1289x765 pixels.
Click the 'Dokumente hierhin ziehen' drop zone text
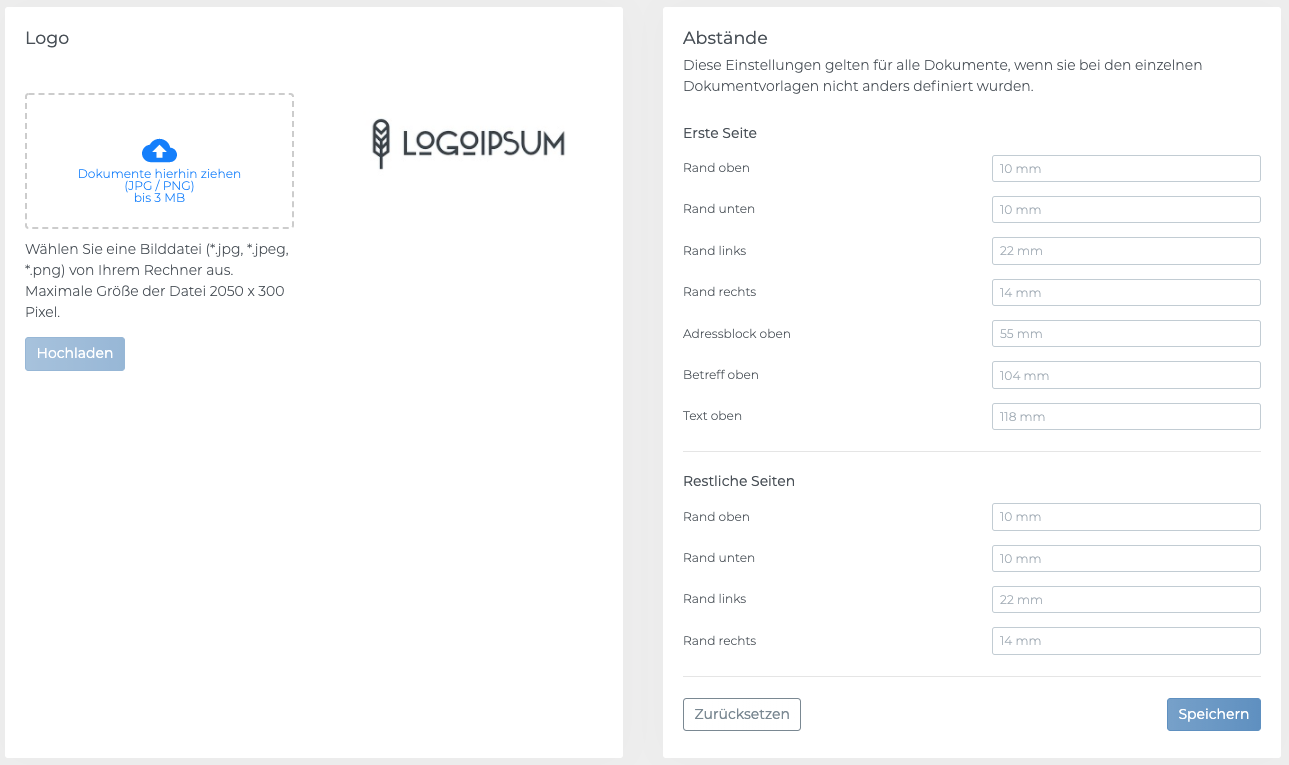(159, 174)
